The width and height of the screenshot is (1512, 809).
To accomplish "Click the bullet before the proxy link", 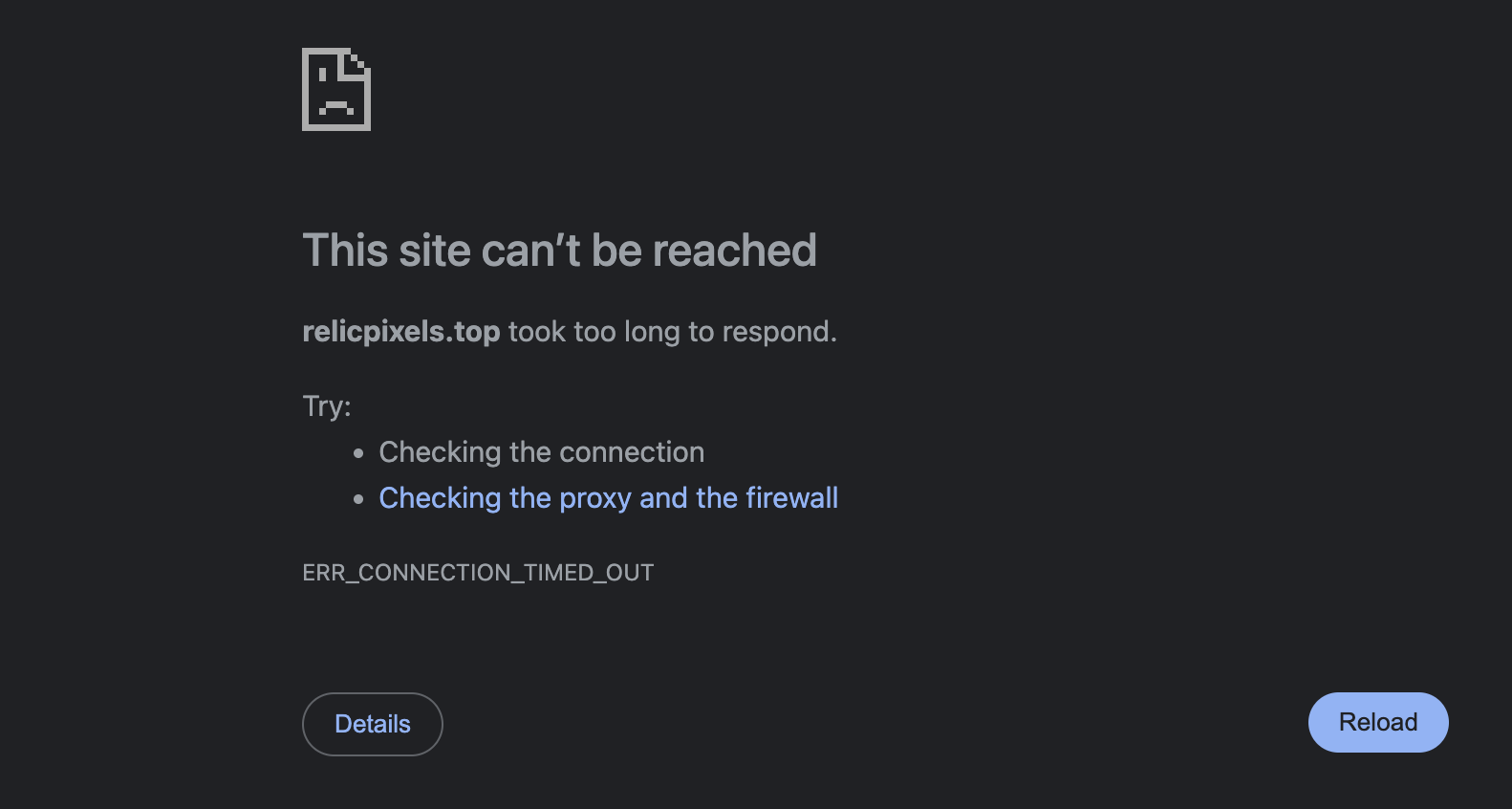I will pyautogui.click(x=358, y=499).
